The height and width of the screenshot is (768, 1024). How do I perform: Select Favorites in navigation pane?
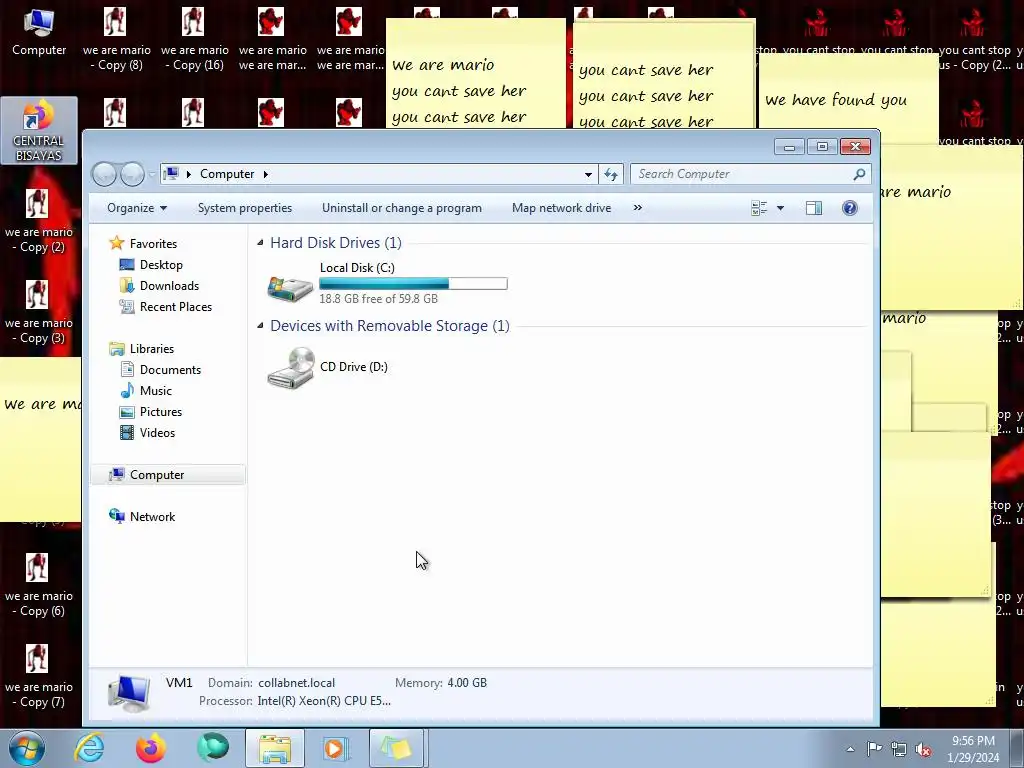153,244
